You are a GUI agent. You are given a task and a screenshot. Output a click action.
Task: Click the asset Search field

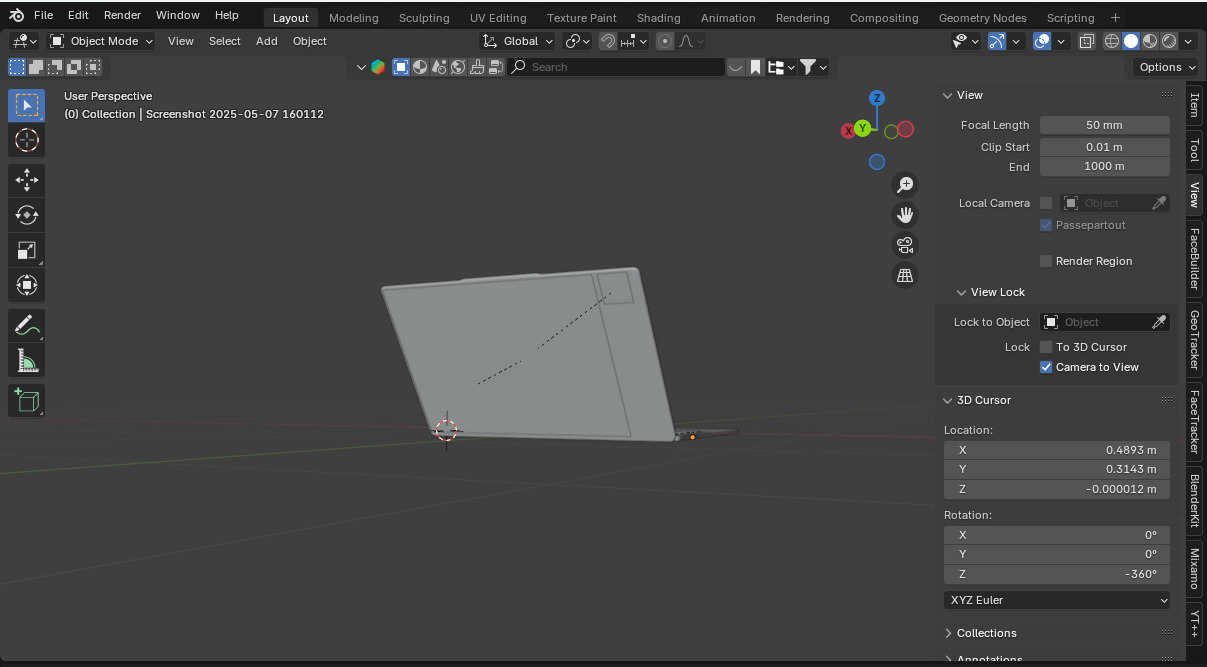tap(617, 67)
